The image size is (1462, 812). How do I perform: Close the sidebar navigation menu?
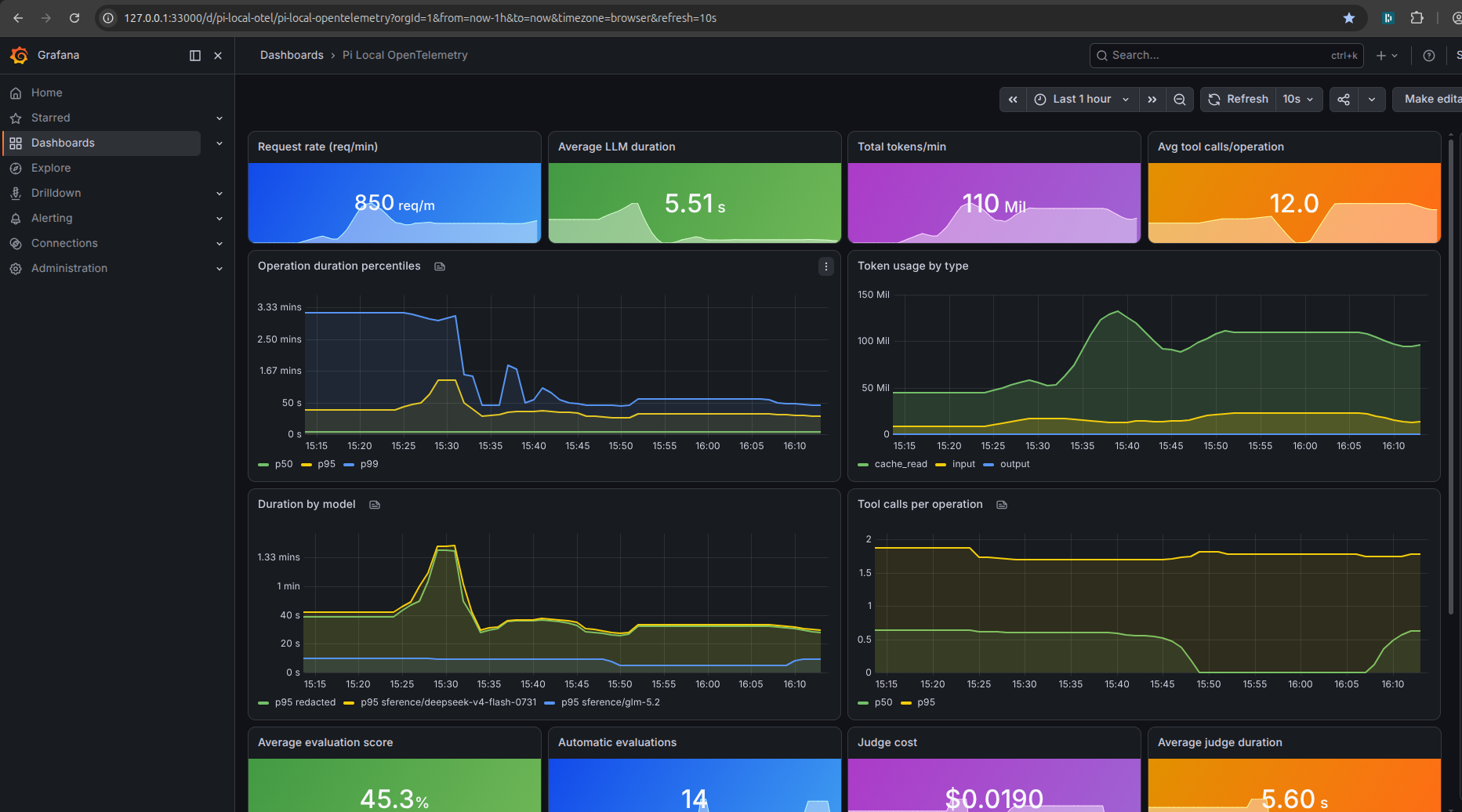click(x=218, y=56)
